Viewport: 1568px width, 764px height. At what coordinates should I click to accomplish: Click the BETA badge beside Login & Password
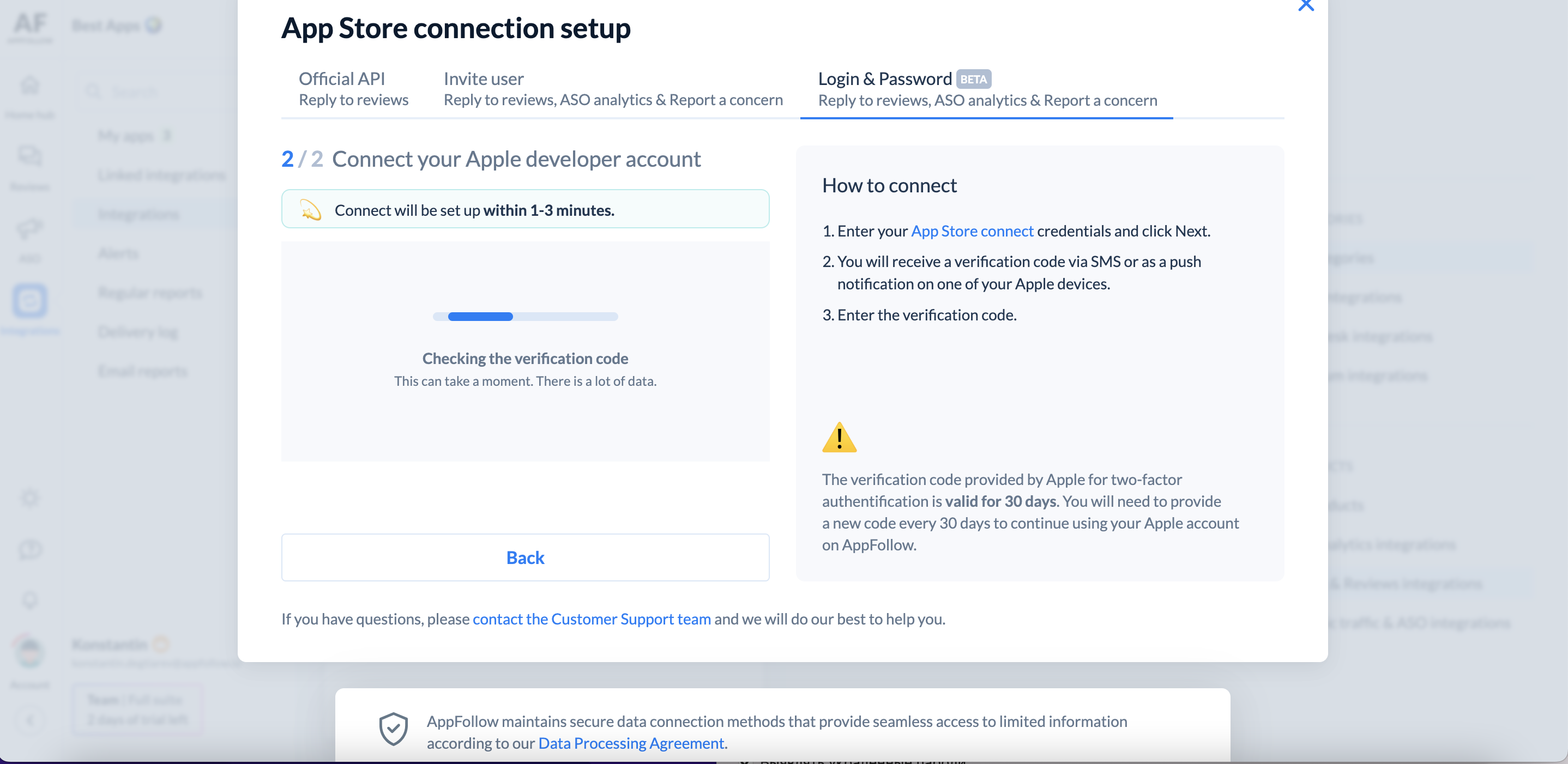[x=973, y=79]
